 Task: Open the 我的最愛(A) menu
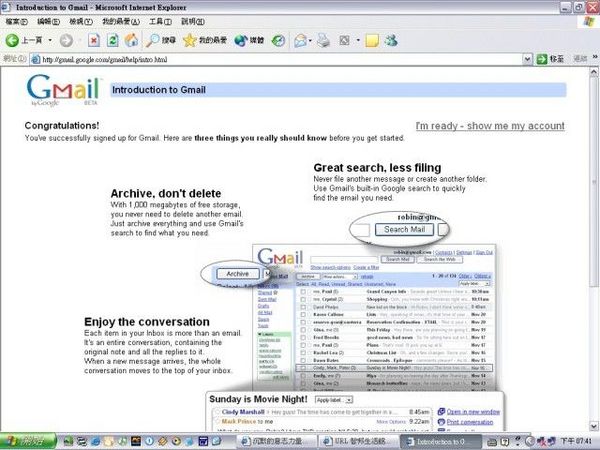tap(121, 21)
